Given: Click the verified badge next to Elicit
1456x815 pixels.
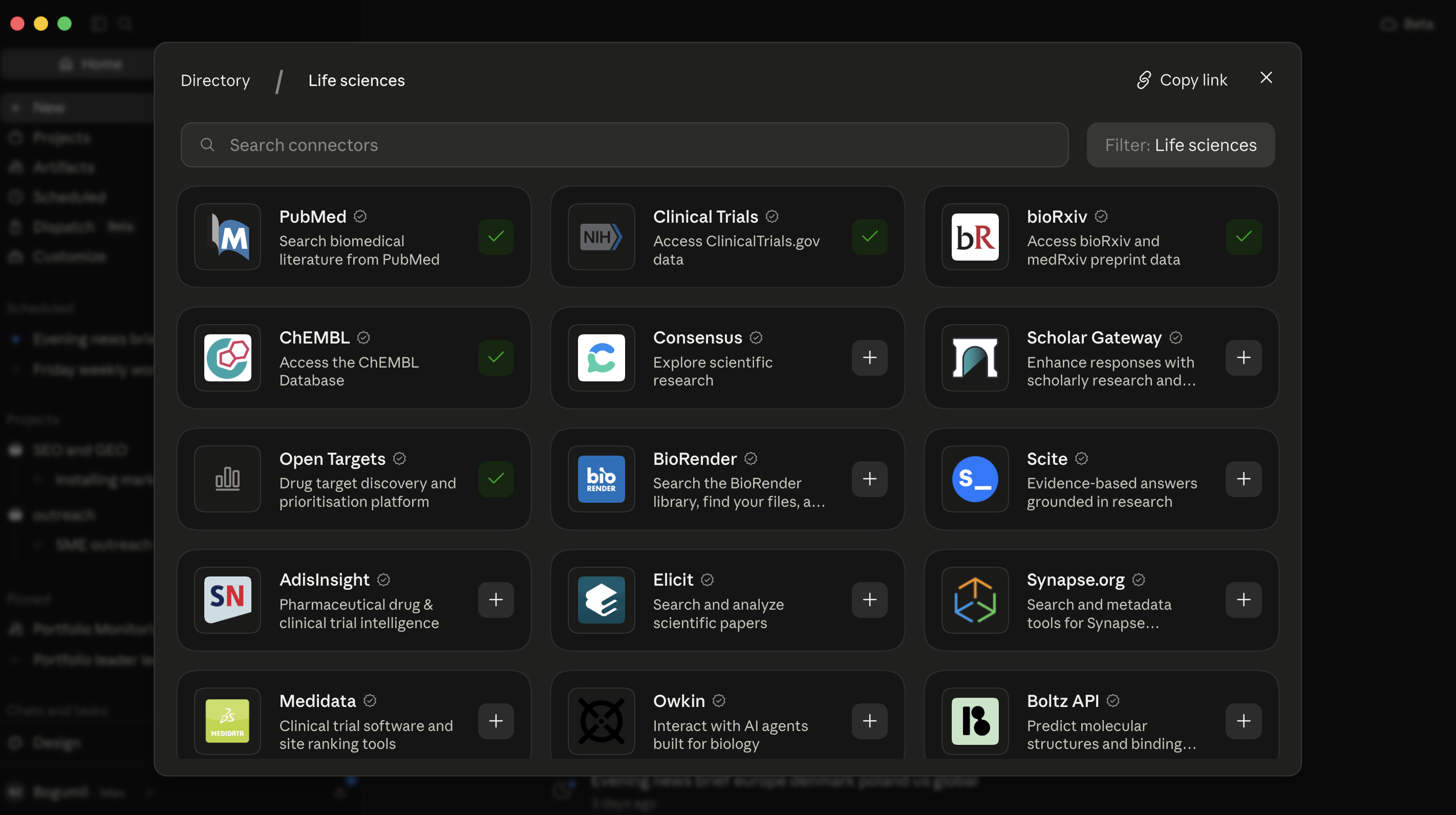Looking at the screenshot, I should click(707, 580).
